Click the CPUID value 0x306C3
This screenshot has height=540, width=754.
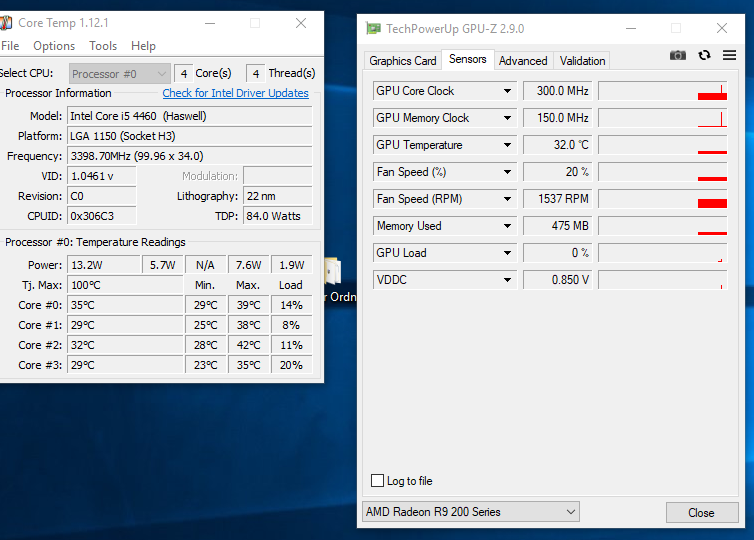pos(101,216)
